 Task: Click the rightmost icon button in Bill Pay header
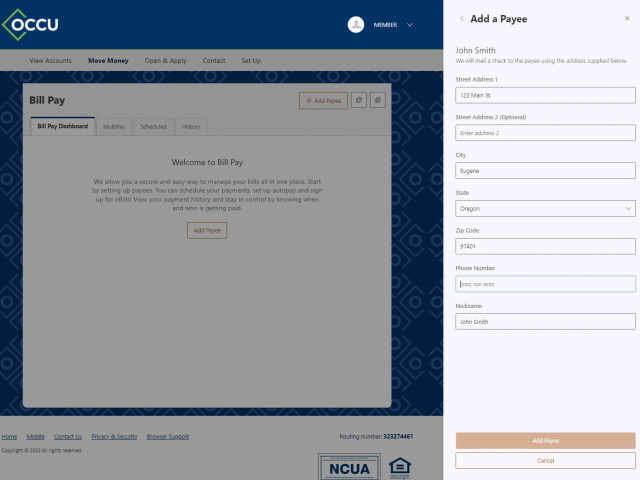click(379, 101)
